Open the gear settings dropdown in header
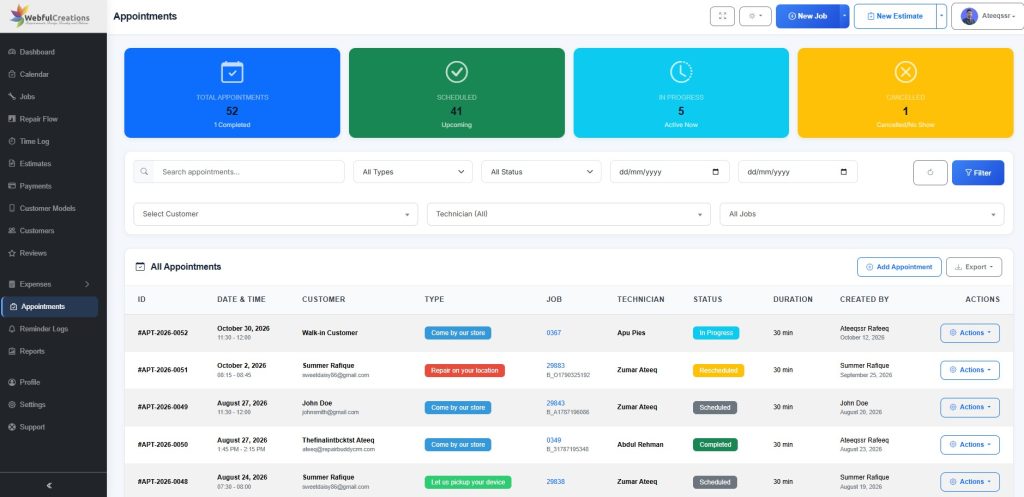 pyautogui.click(x=755, y=16)
